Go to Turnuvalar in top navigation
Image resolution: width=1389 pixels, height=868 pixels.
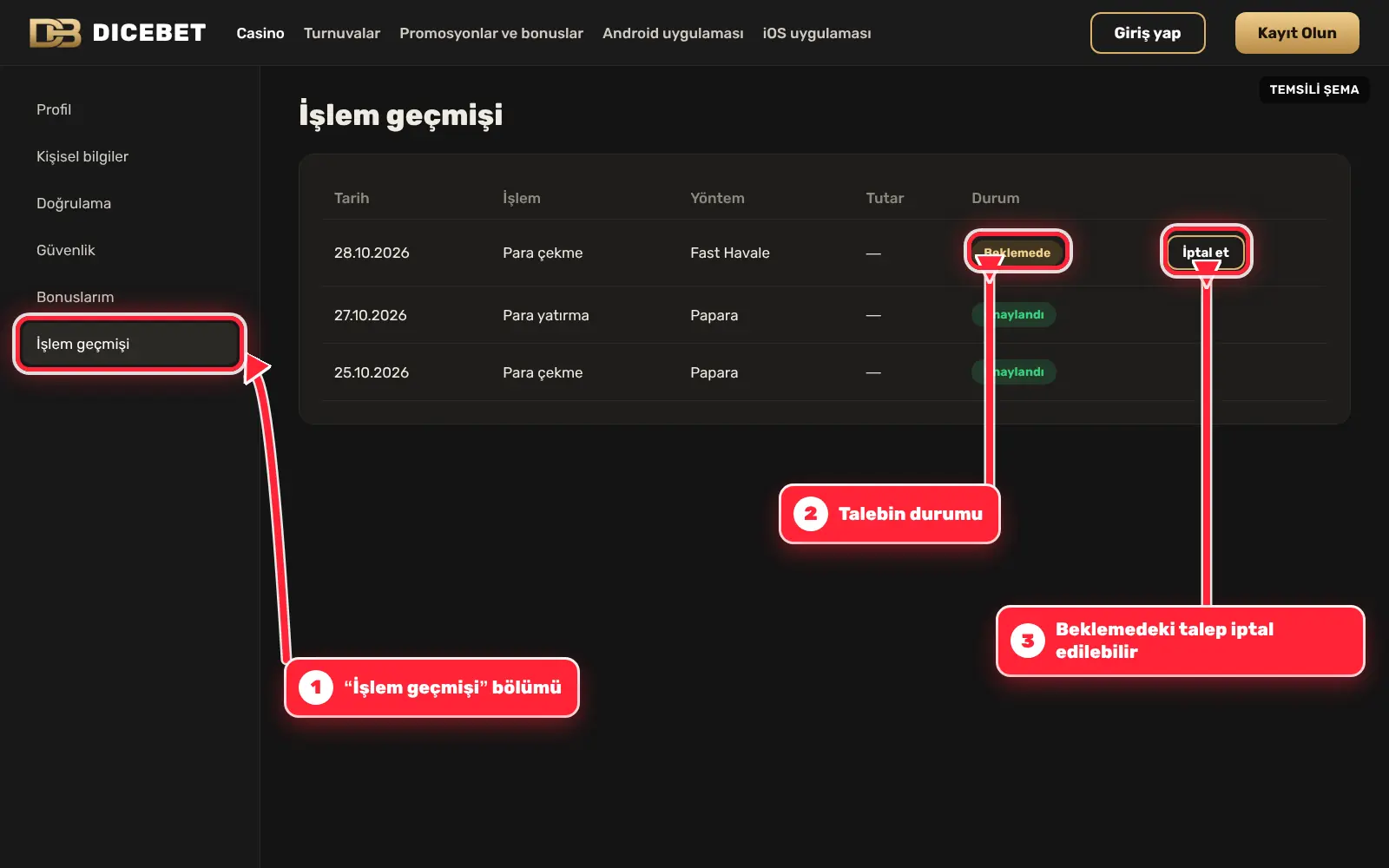[x=342, y=33]
